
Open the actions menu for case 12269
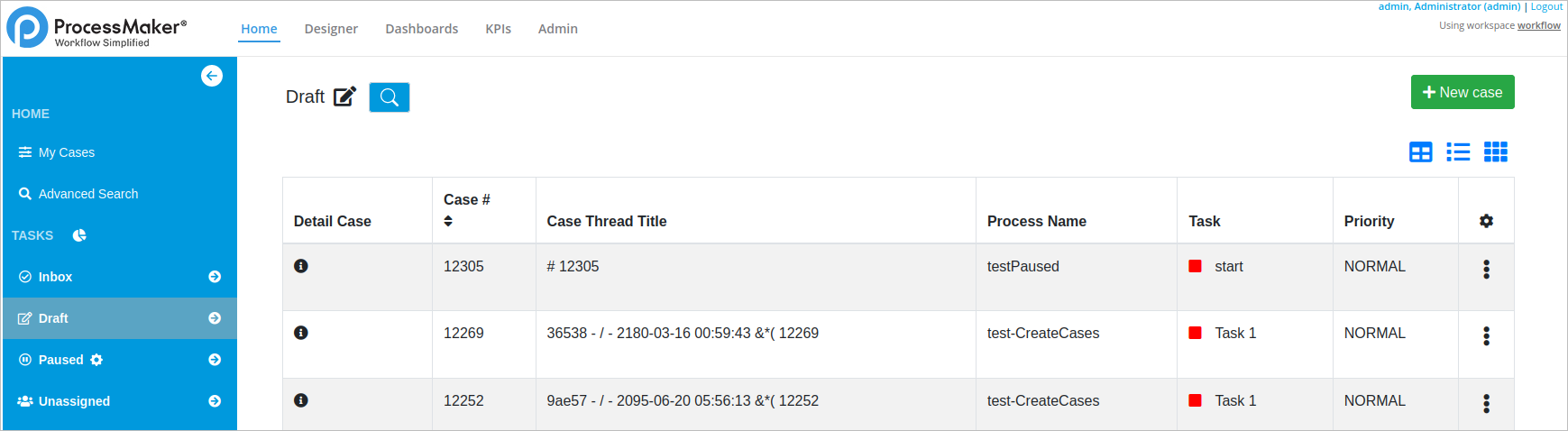(1486, 336)
